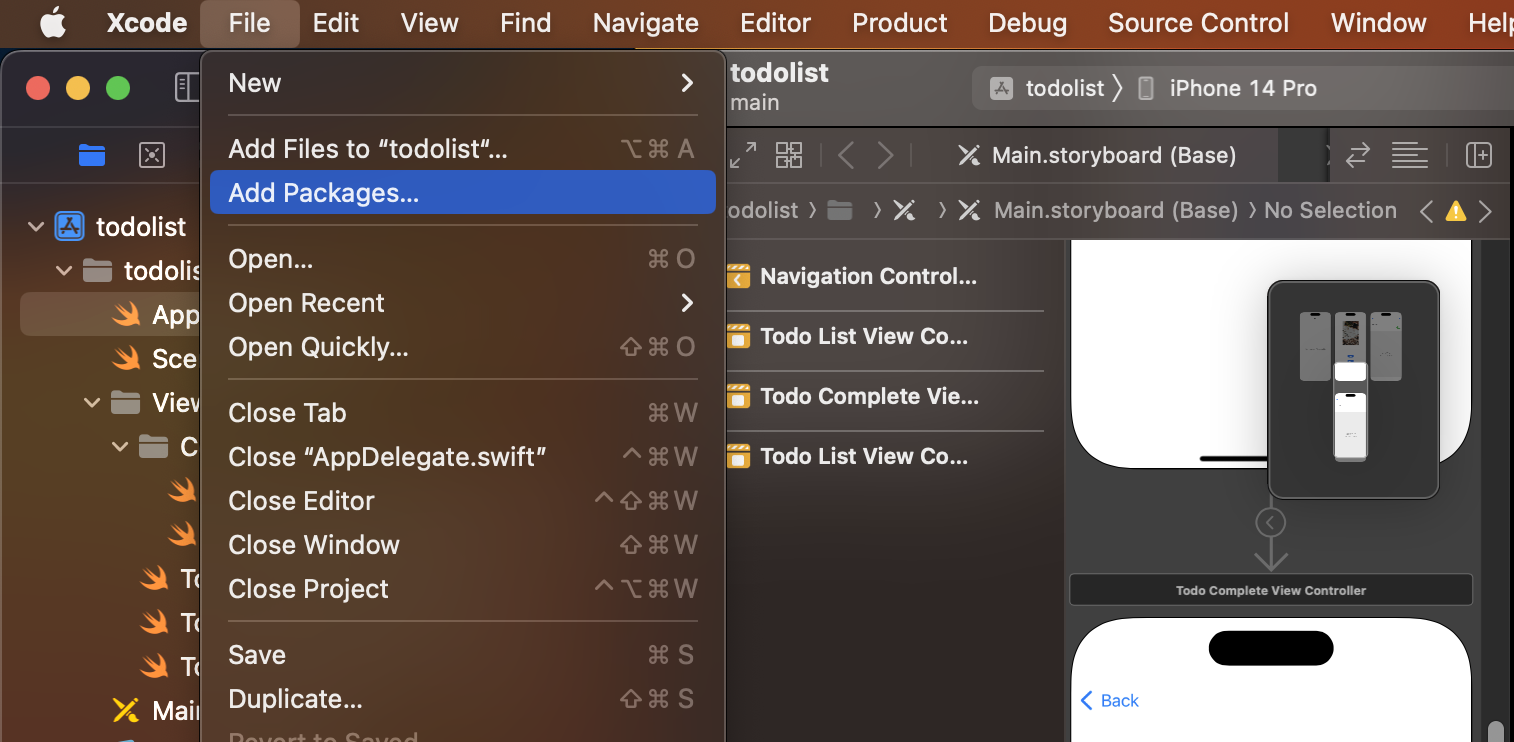Click the expand editor arrows icon

pos(743,155)
